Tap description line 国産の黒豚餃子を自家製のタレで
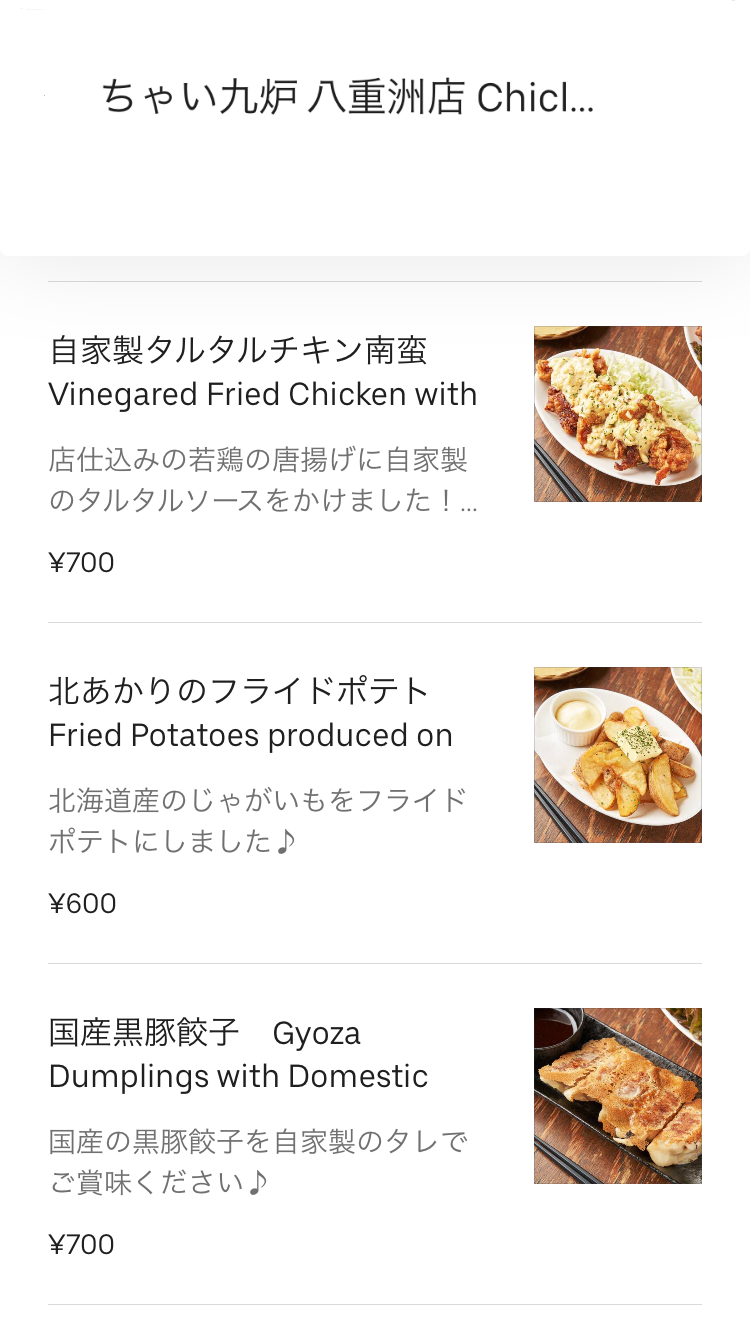 point(258,1142)
